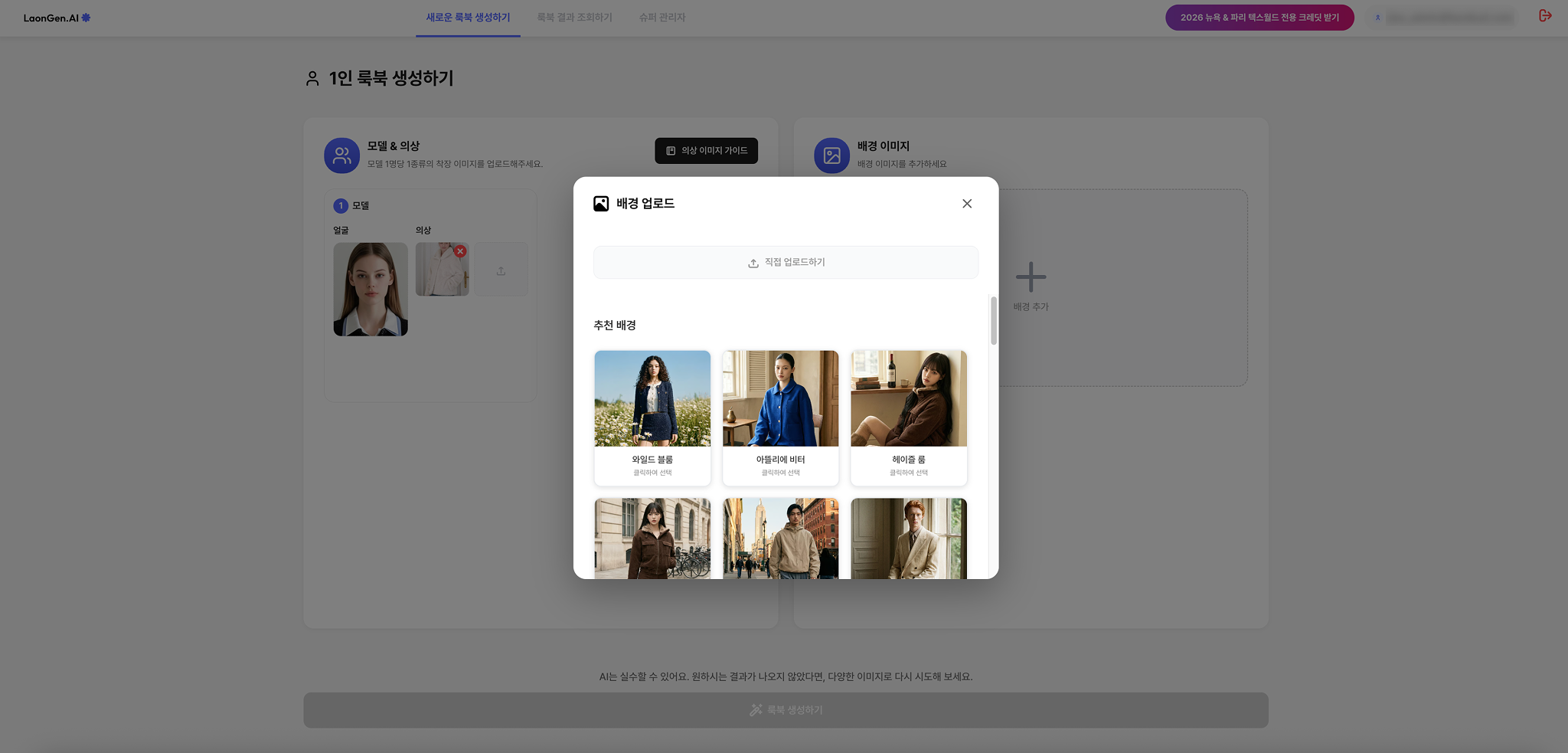This screenshot has height=753, width=1568.
Task: Click the user profile icon in the top bar
Action: pyautogui.click(x=1378, y=16)
